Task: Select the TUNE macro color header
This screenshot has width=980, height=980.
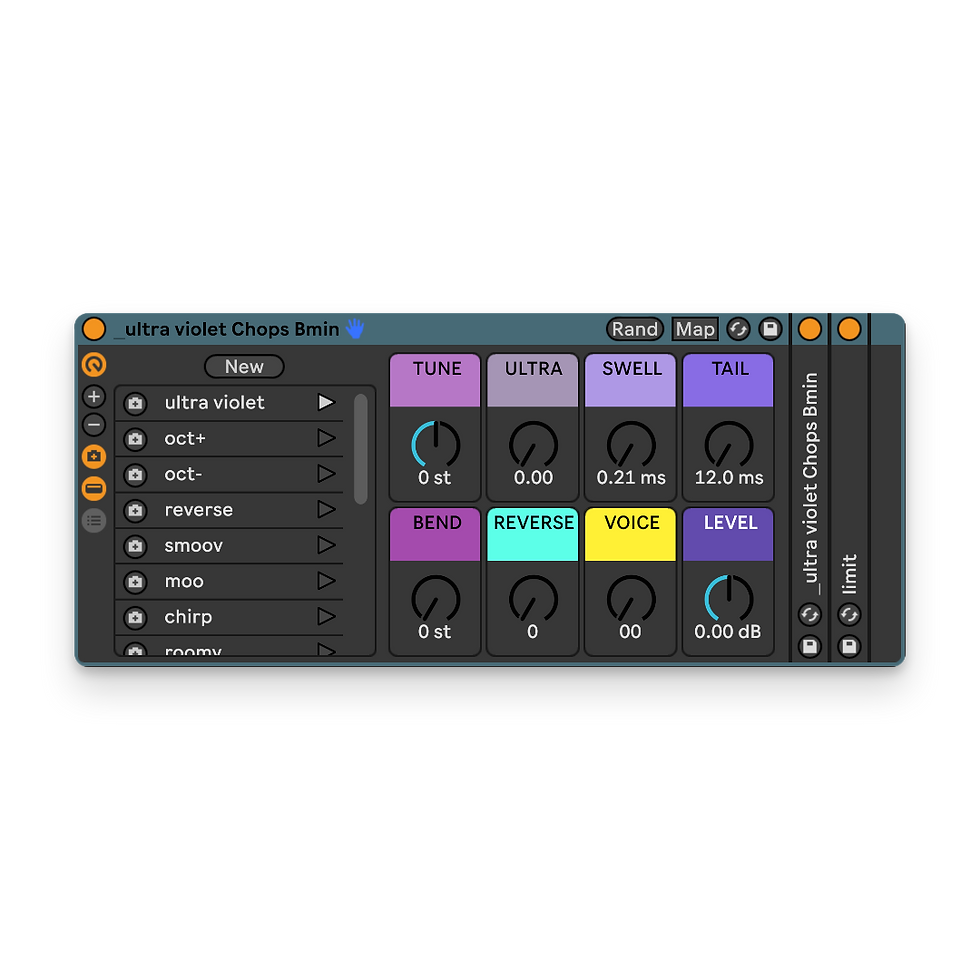Action: [435, 381]
